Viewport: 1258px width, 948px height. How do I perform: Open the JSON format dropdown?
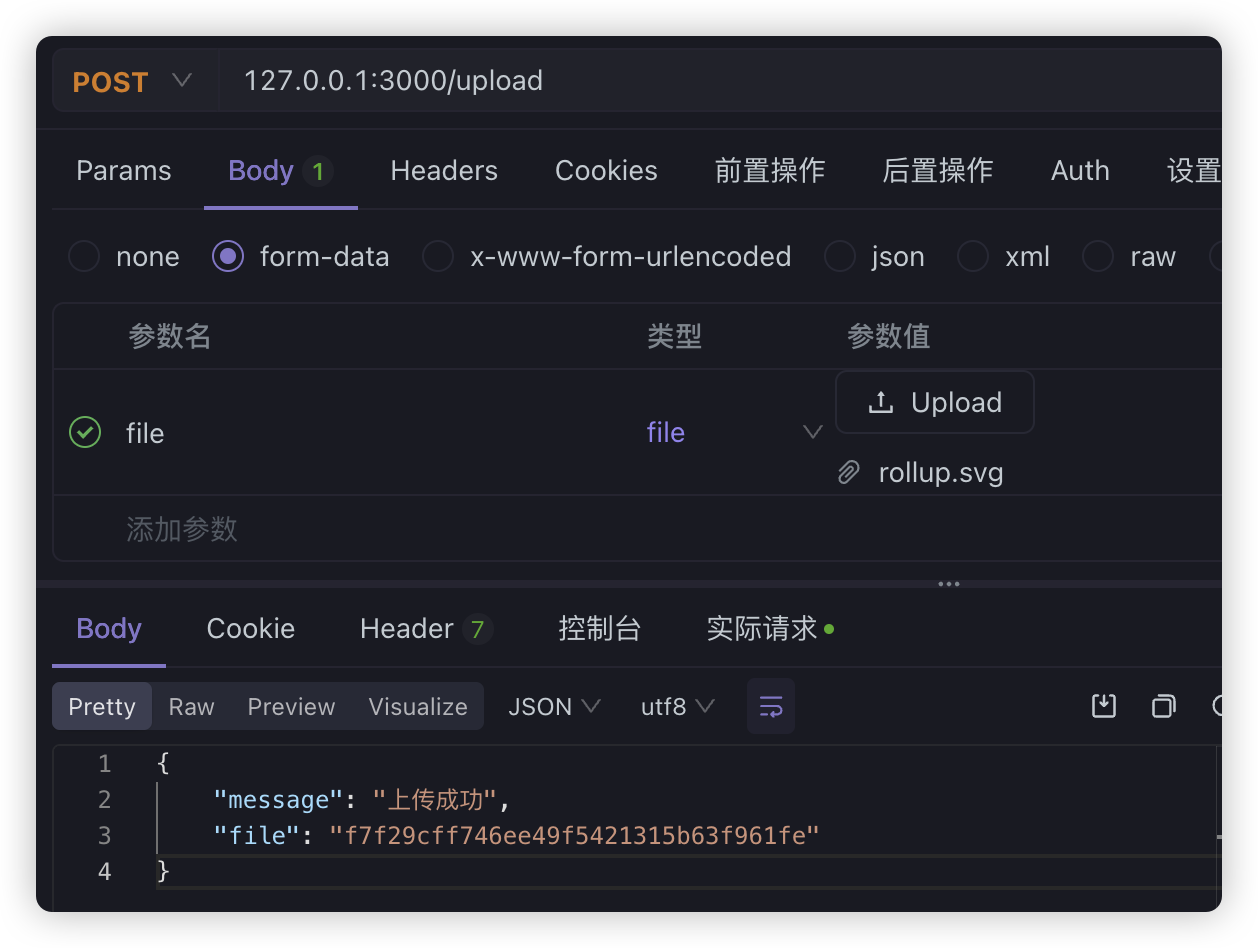(554, 707)
